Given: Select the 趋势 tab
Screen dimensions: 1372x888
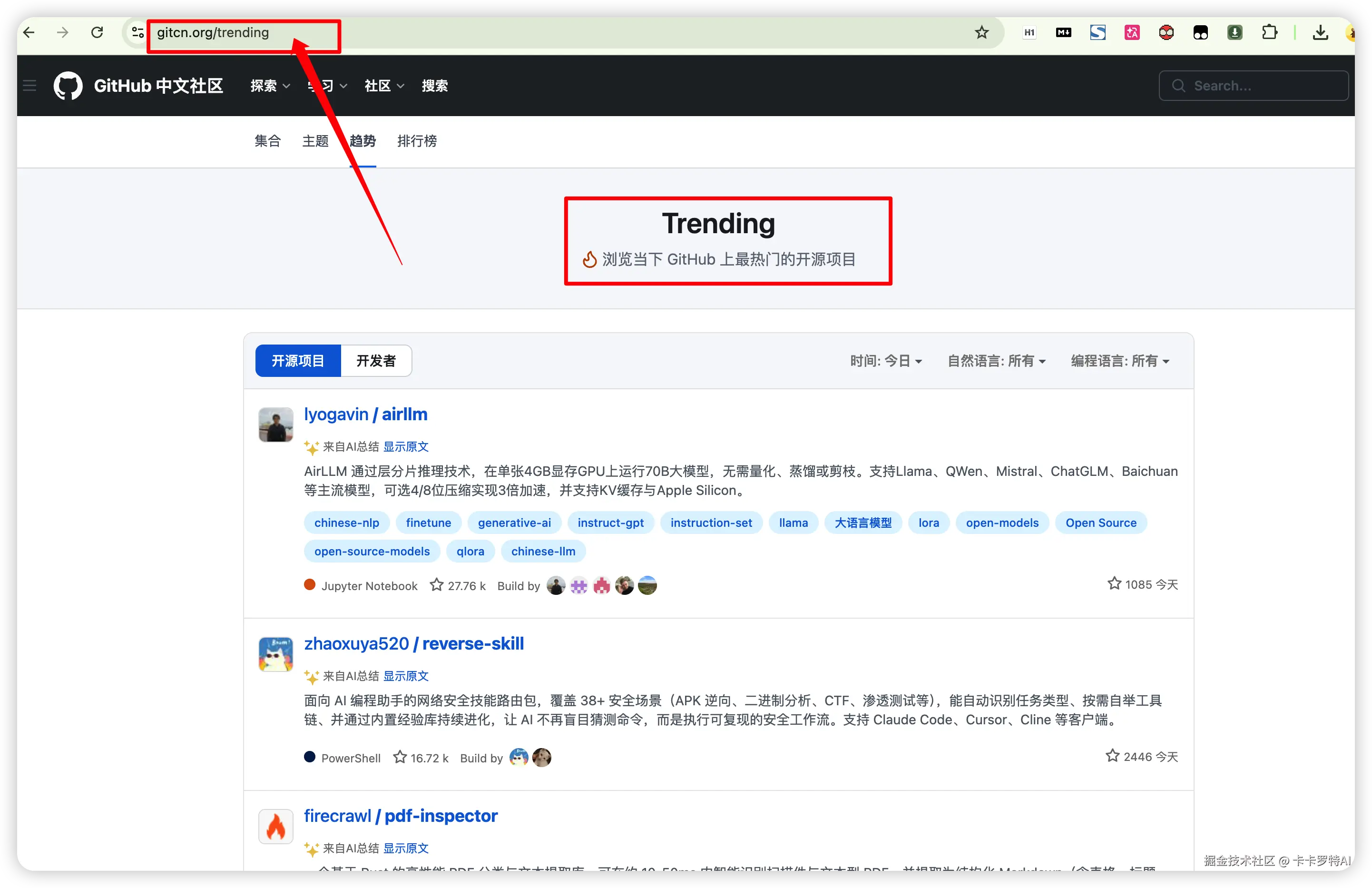Looking at the screenshot, I should pyautogui.click(x=363, y=141).
